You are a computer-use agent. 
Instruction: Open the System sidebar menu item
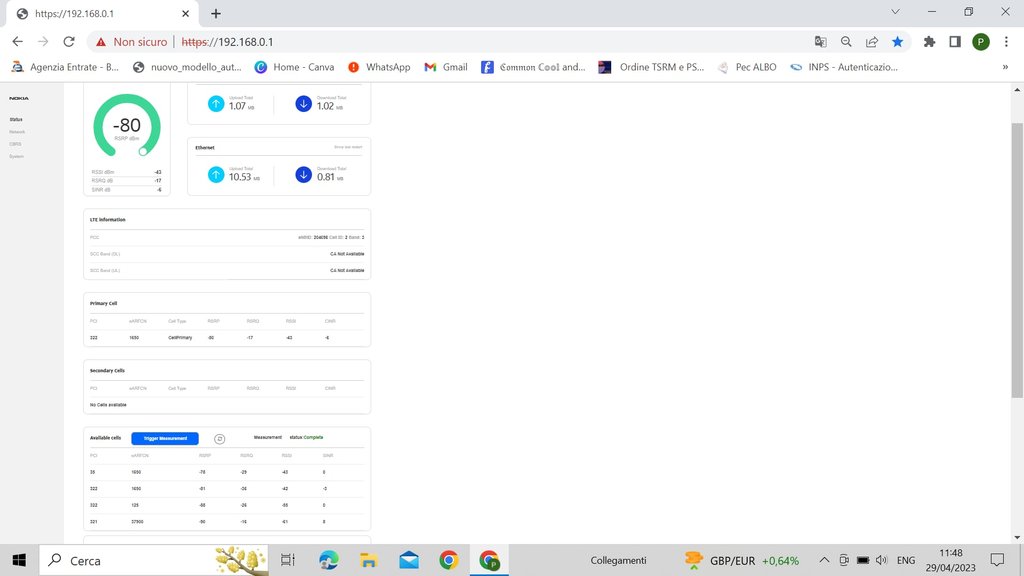click(x=16, y=157)
